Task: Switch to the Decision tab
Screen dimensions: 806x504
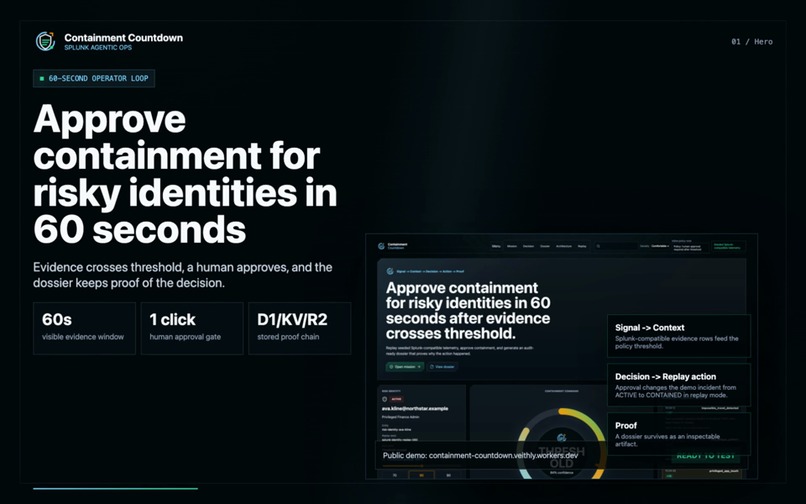Action: [x=528, y=246]
